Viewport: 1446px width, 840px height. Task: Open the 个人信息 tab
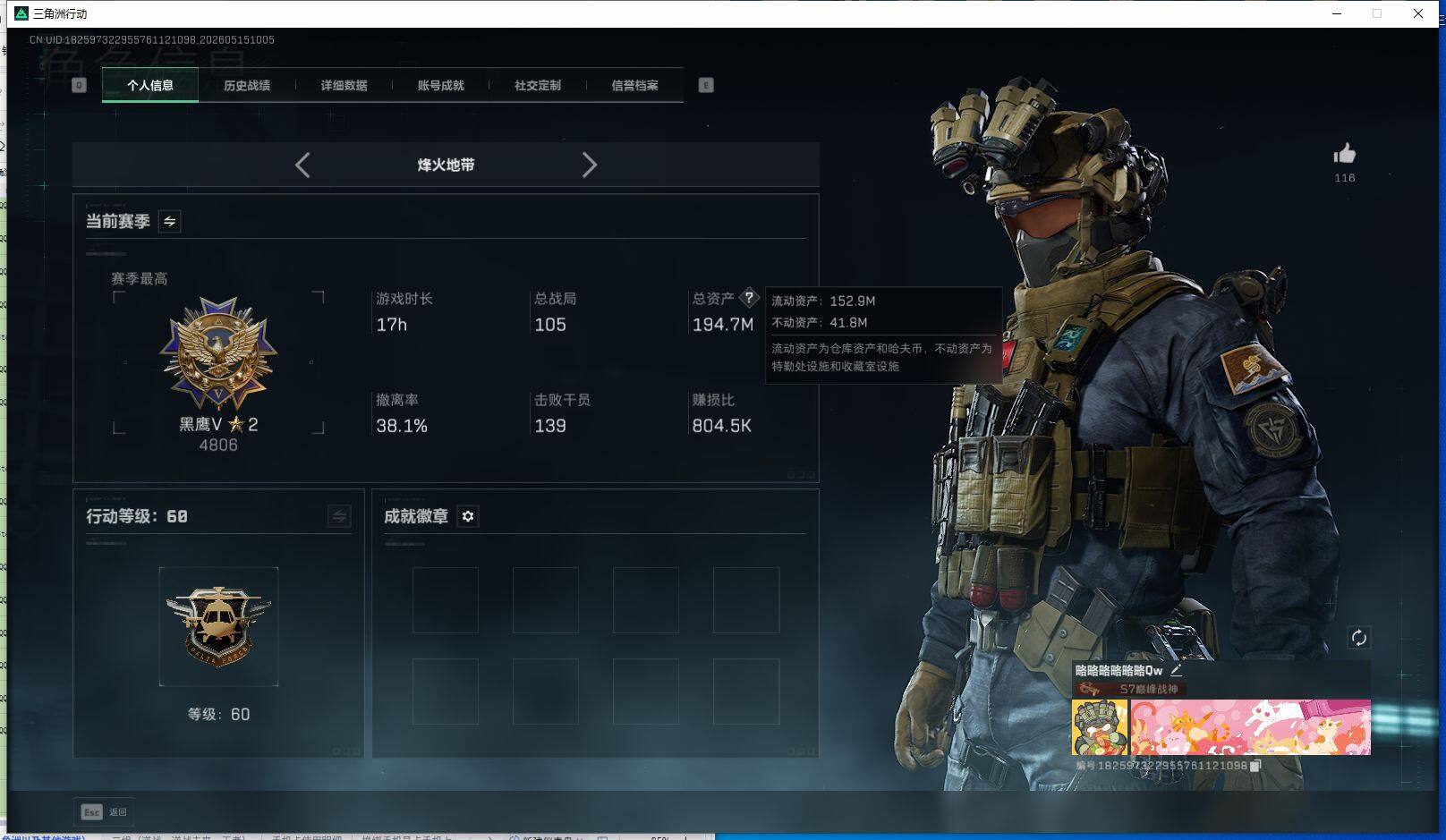150,85
